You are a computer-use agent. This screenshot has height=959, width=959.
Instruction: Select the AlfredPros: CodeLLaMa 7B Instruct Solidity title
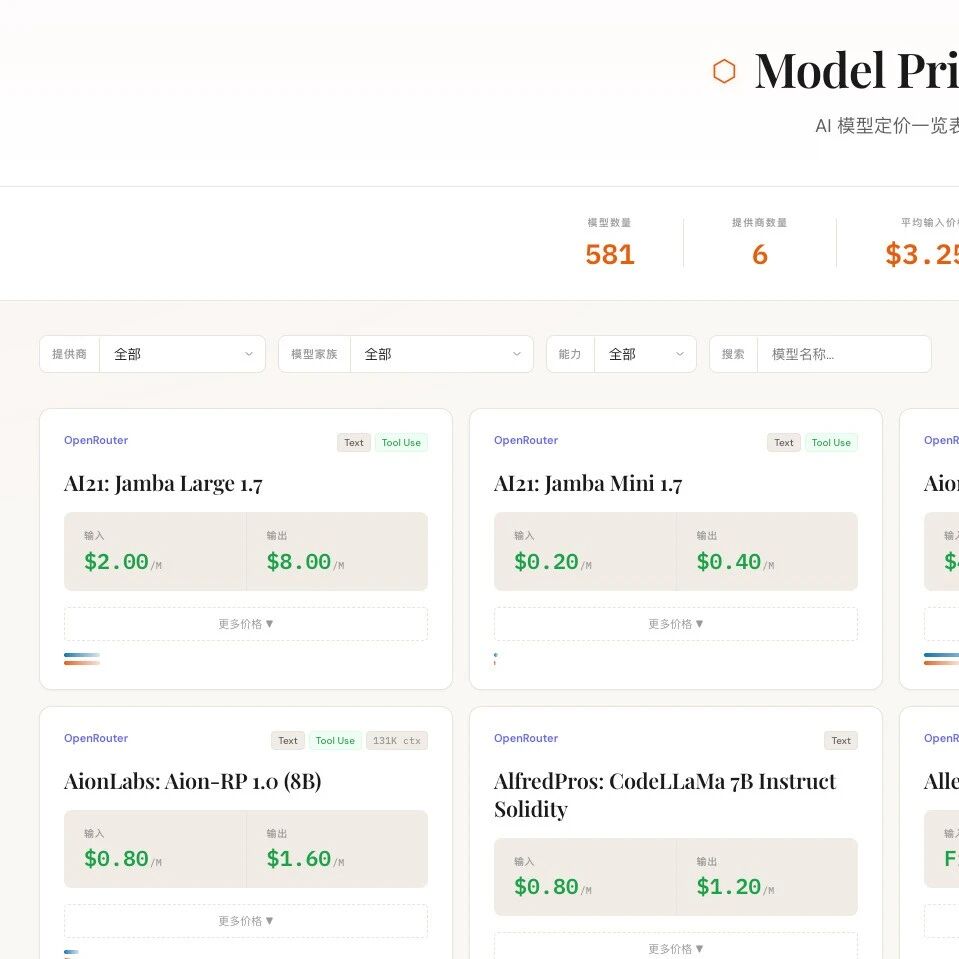pos(665,795)
